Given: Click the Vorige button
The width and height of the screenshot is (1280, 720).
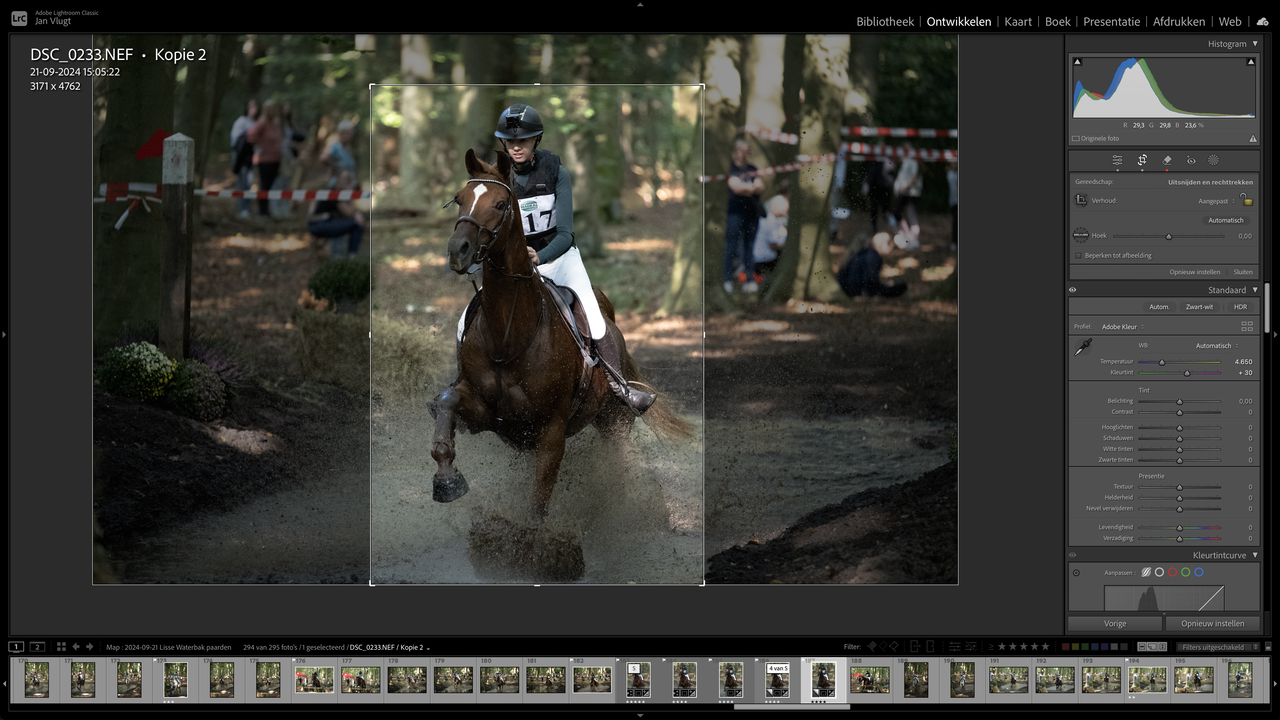Looking at the screenshot, I should coord(1115,623).
